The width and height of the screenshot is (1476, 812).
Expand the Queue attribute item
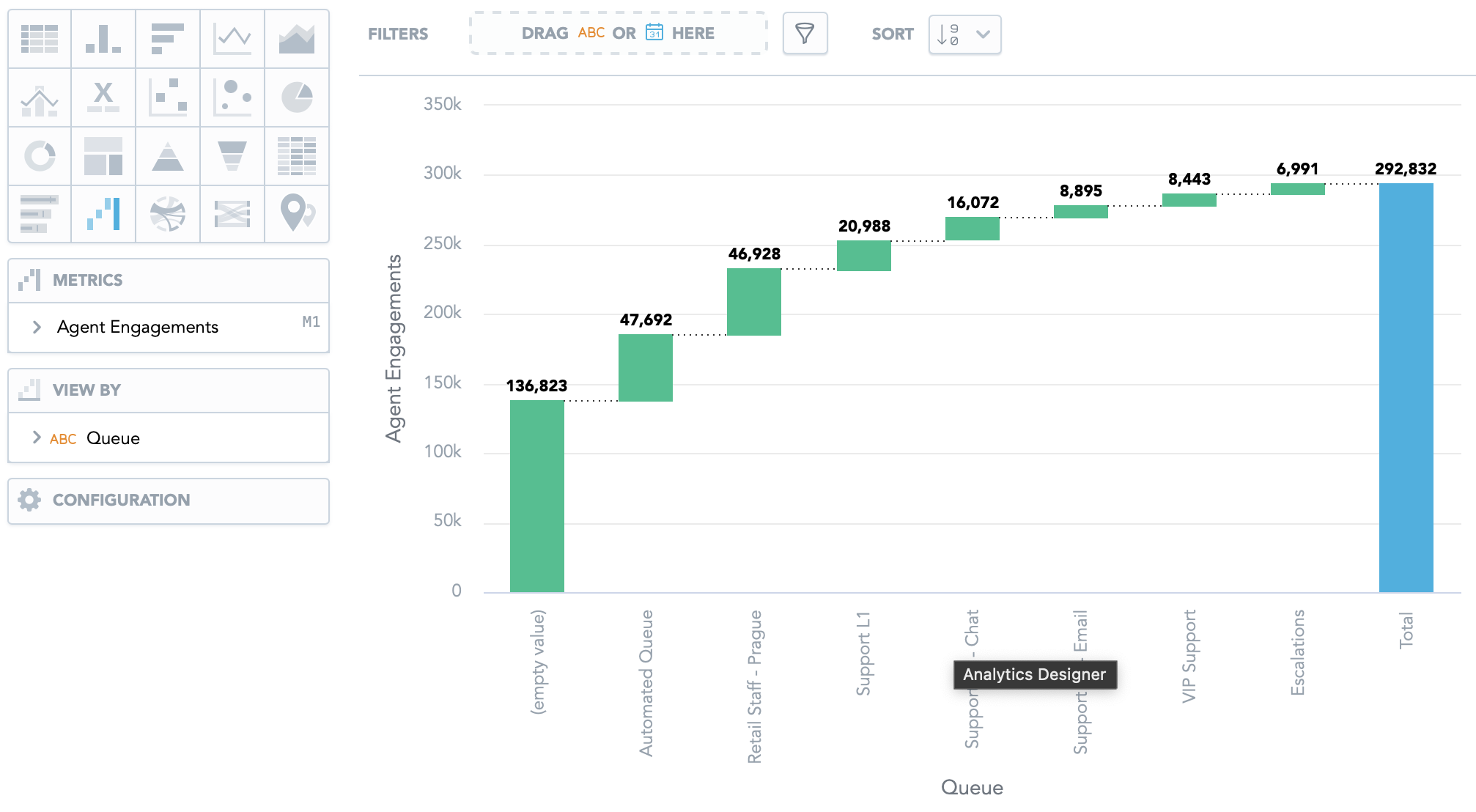click(37, 438)
